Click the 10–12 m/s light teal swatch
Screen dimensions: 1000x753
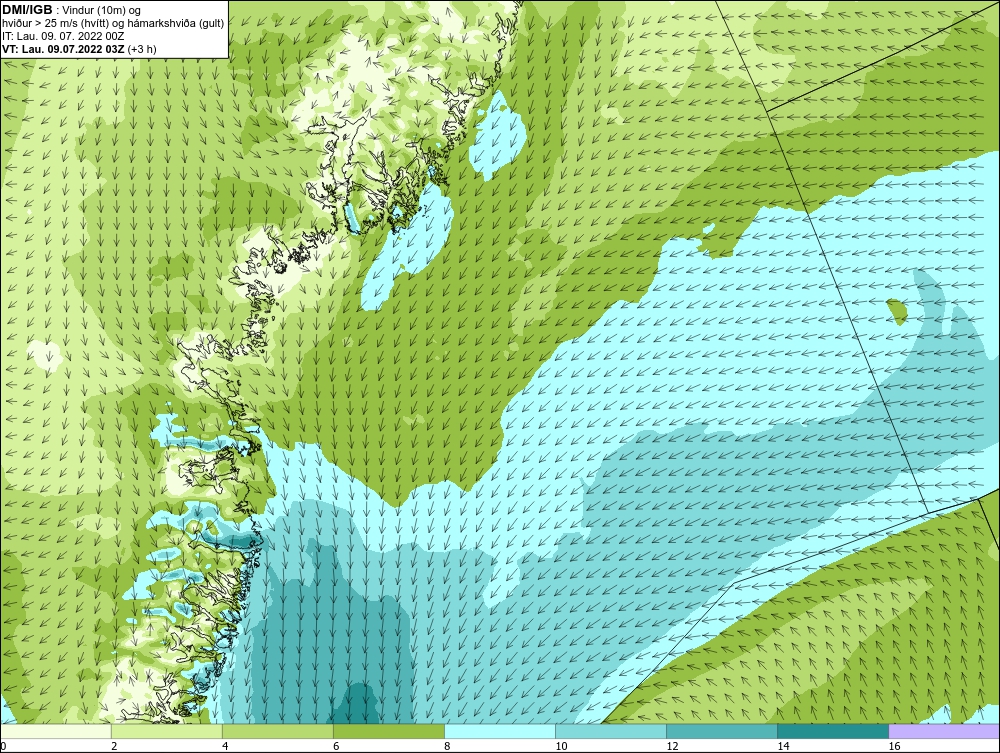pyautogui.click(x=611, y=731)
